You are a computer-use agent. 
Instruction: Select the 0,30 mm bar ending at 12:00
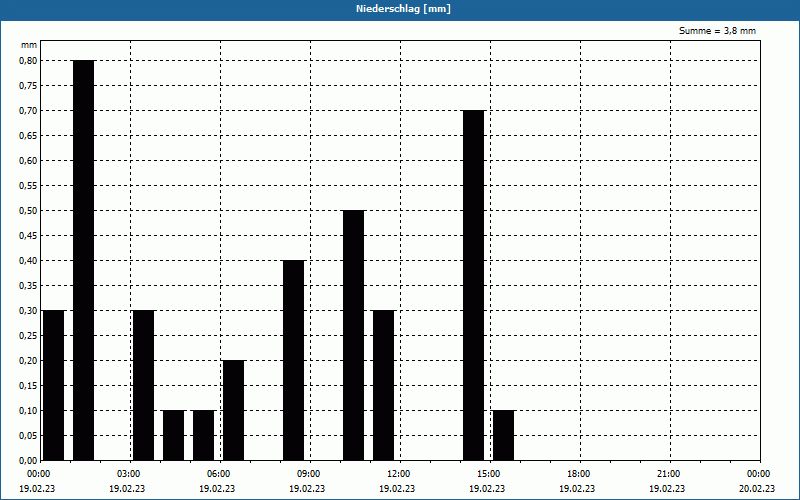(x=384, y=385)
